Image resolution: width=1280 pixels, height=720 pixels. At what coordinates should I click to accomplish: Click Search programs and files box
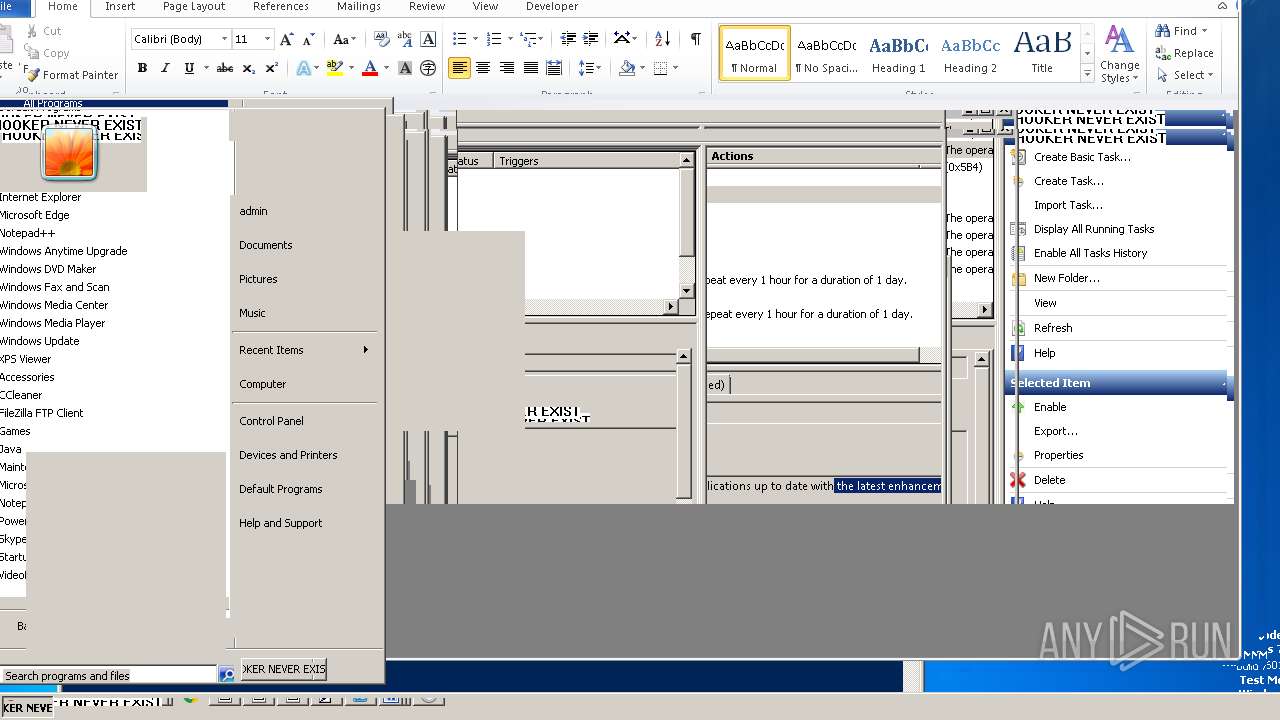108,676
